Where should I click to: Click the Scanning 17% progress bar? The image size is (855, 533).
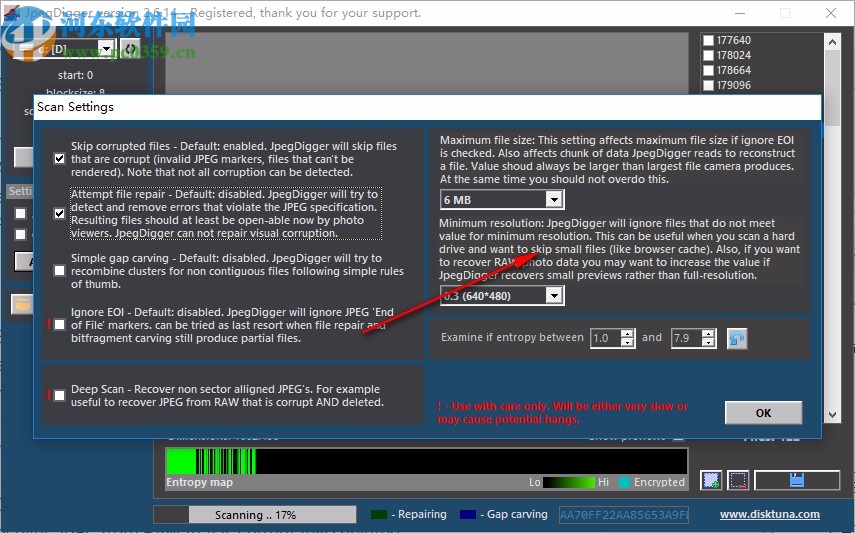[255, 514]
